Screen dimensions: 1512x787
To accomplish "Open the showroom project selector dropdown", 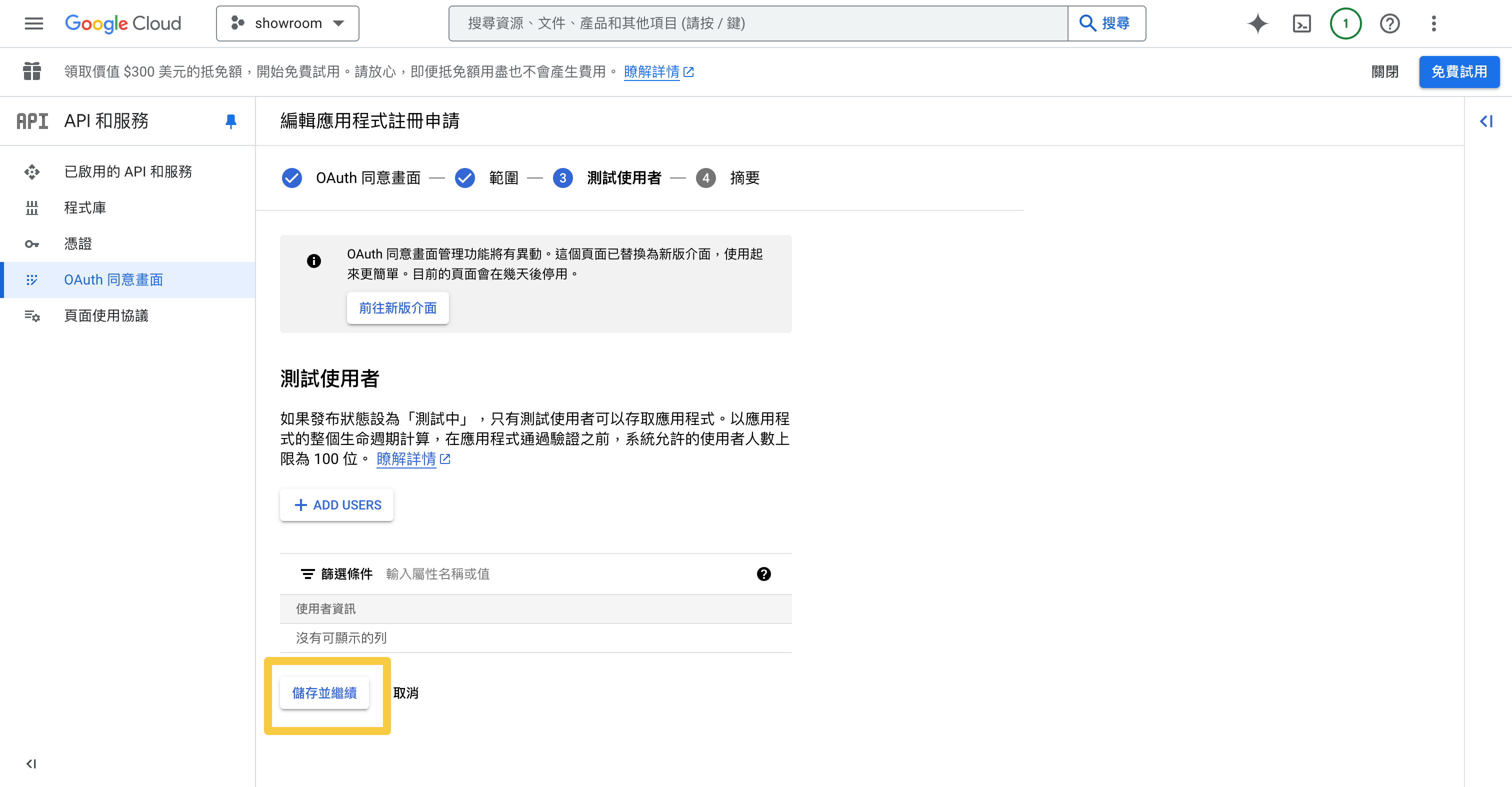I will [287, 23].
